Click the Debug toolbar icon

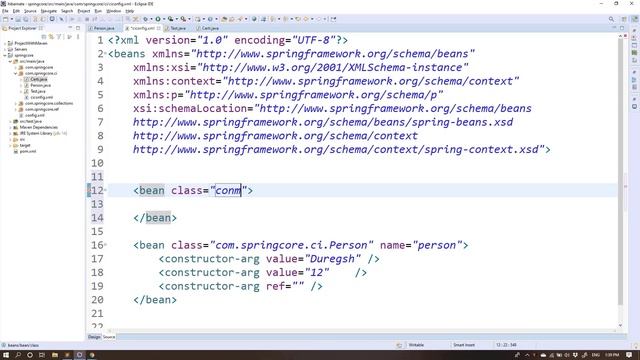tap(145, 19)
